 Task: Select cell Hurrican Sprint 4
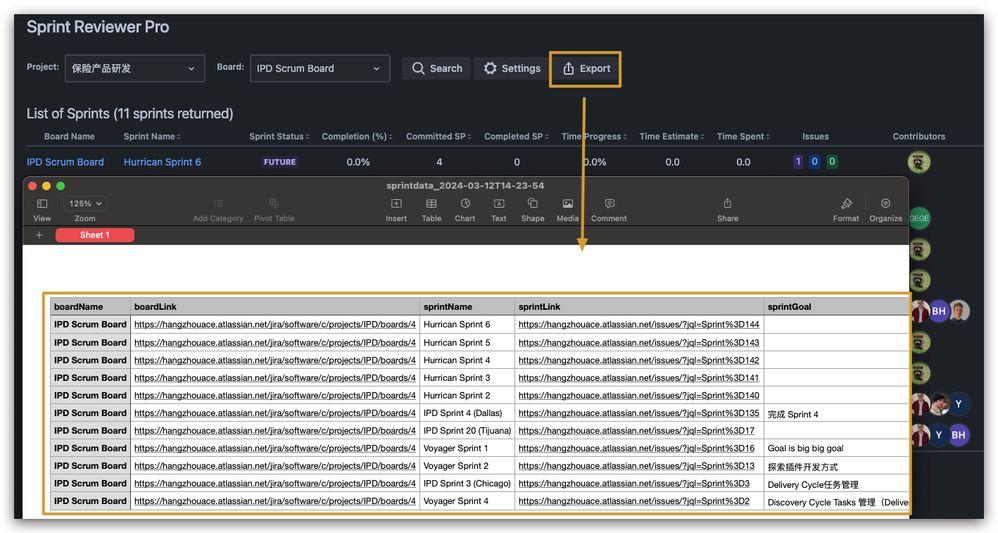pyautogui.click(x=467, y=360)
